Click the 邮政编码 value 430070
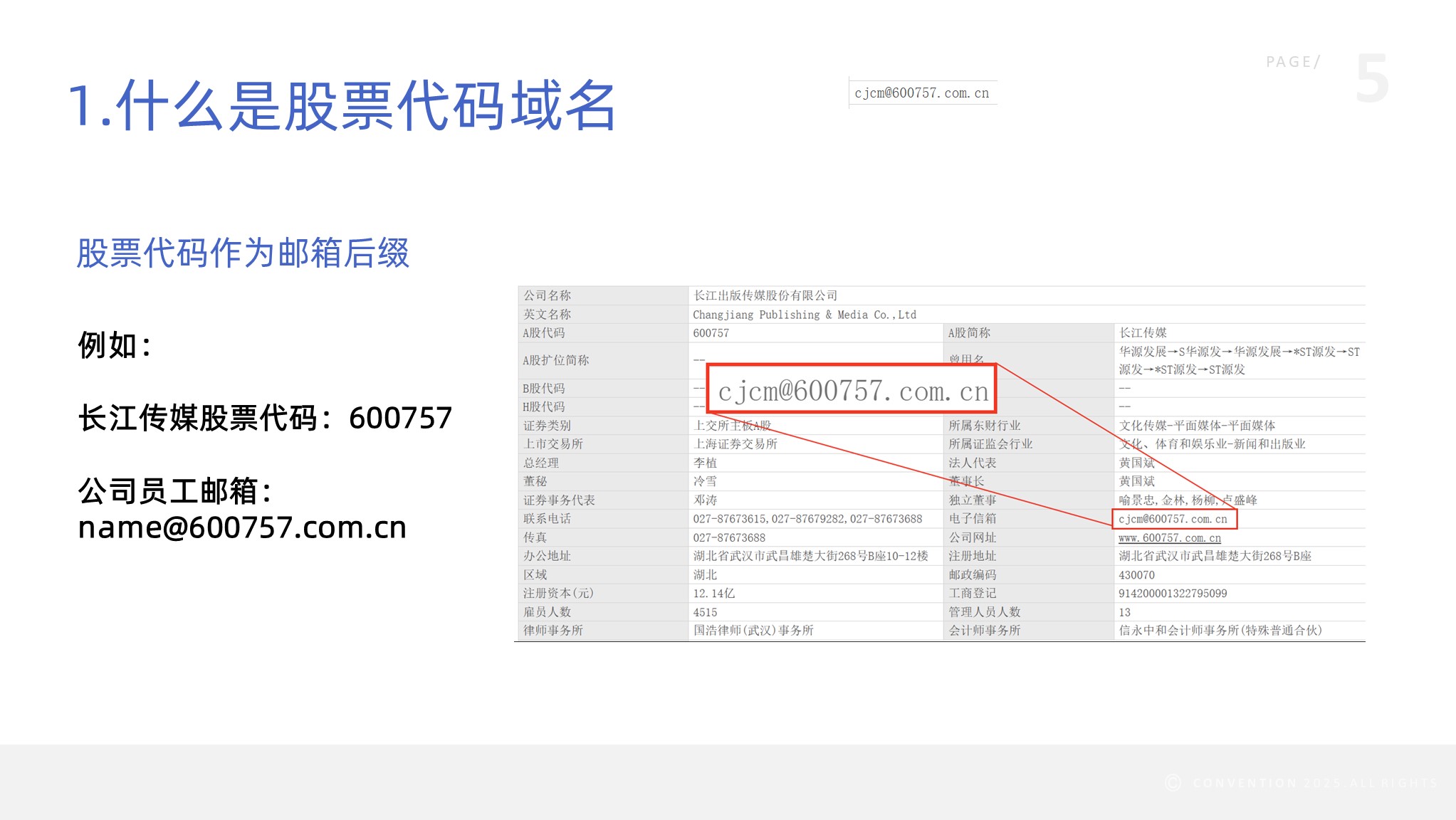The image size is (1456, 820). pyautogui.click(x=1136, y=575)
